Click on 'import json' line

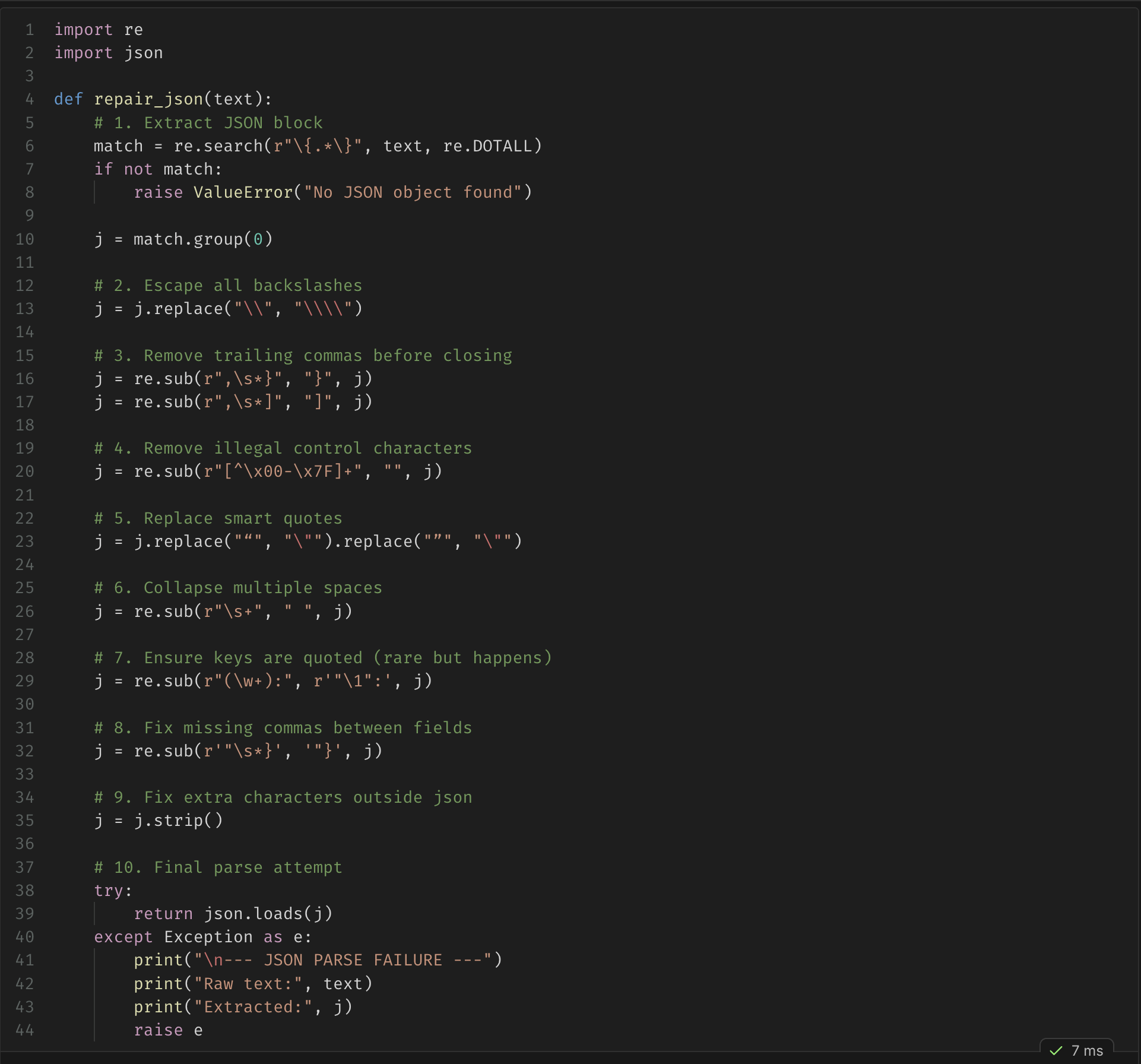click(x=109, y=53)
